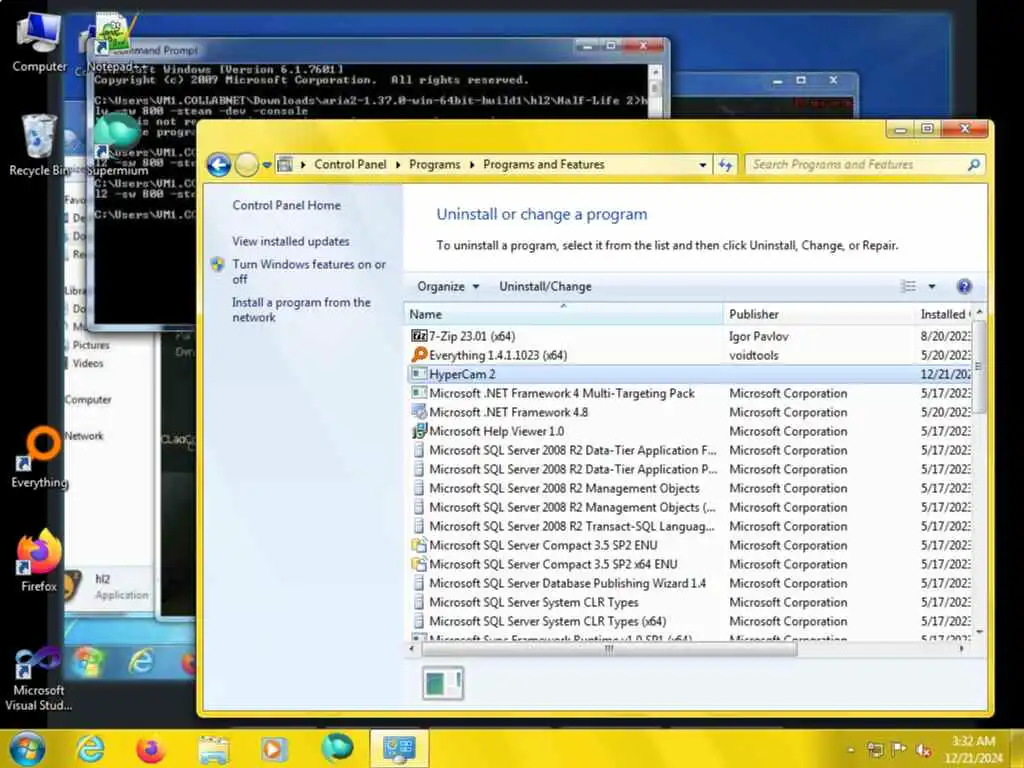This screenshot has height=768, width=1024.
Task: Click the HyperCam 2 program icon
Action: (419, 374)
